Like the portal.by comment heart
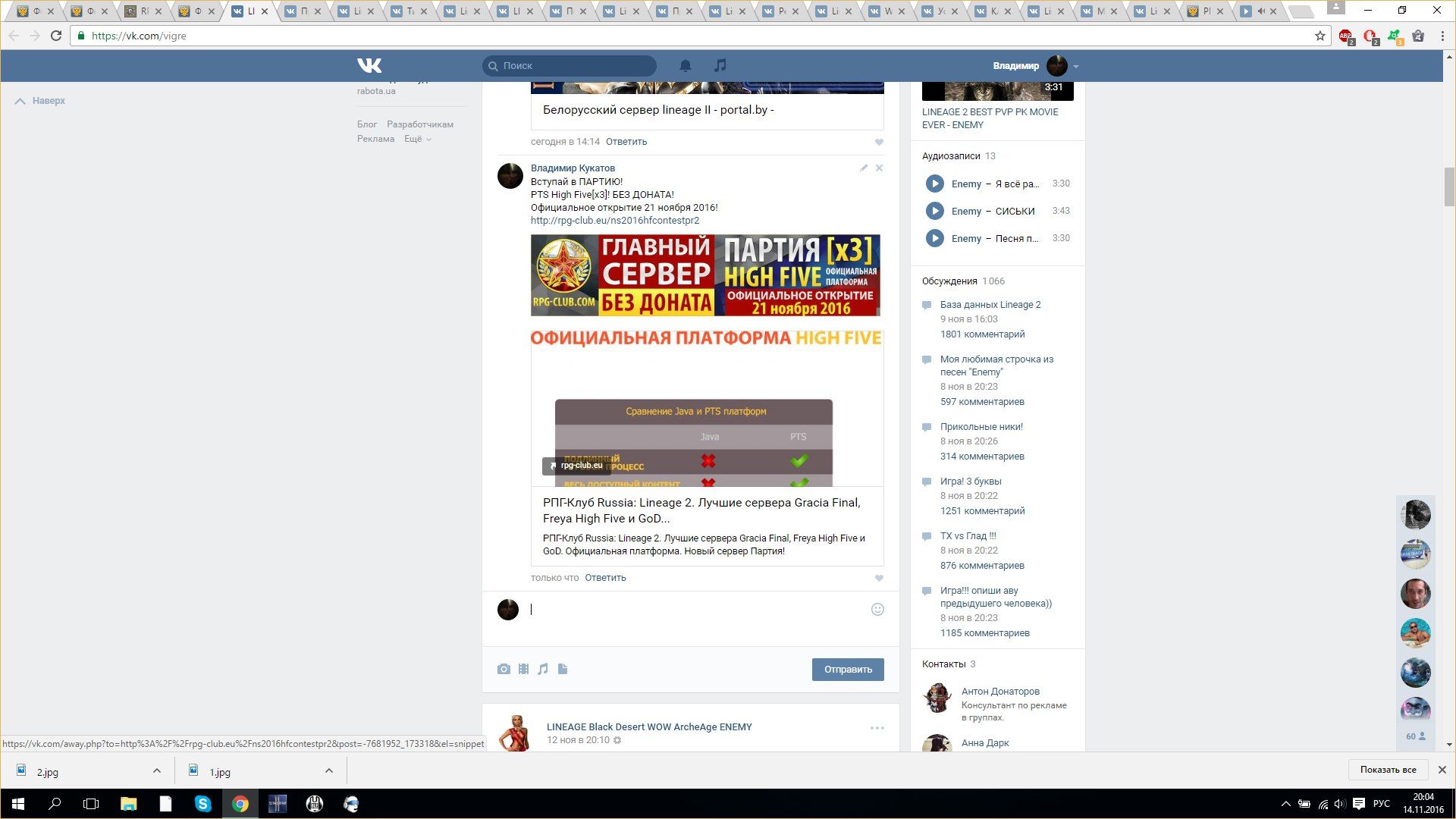 click(x=879, y=143)
